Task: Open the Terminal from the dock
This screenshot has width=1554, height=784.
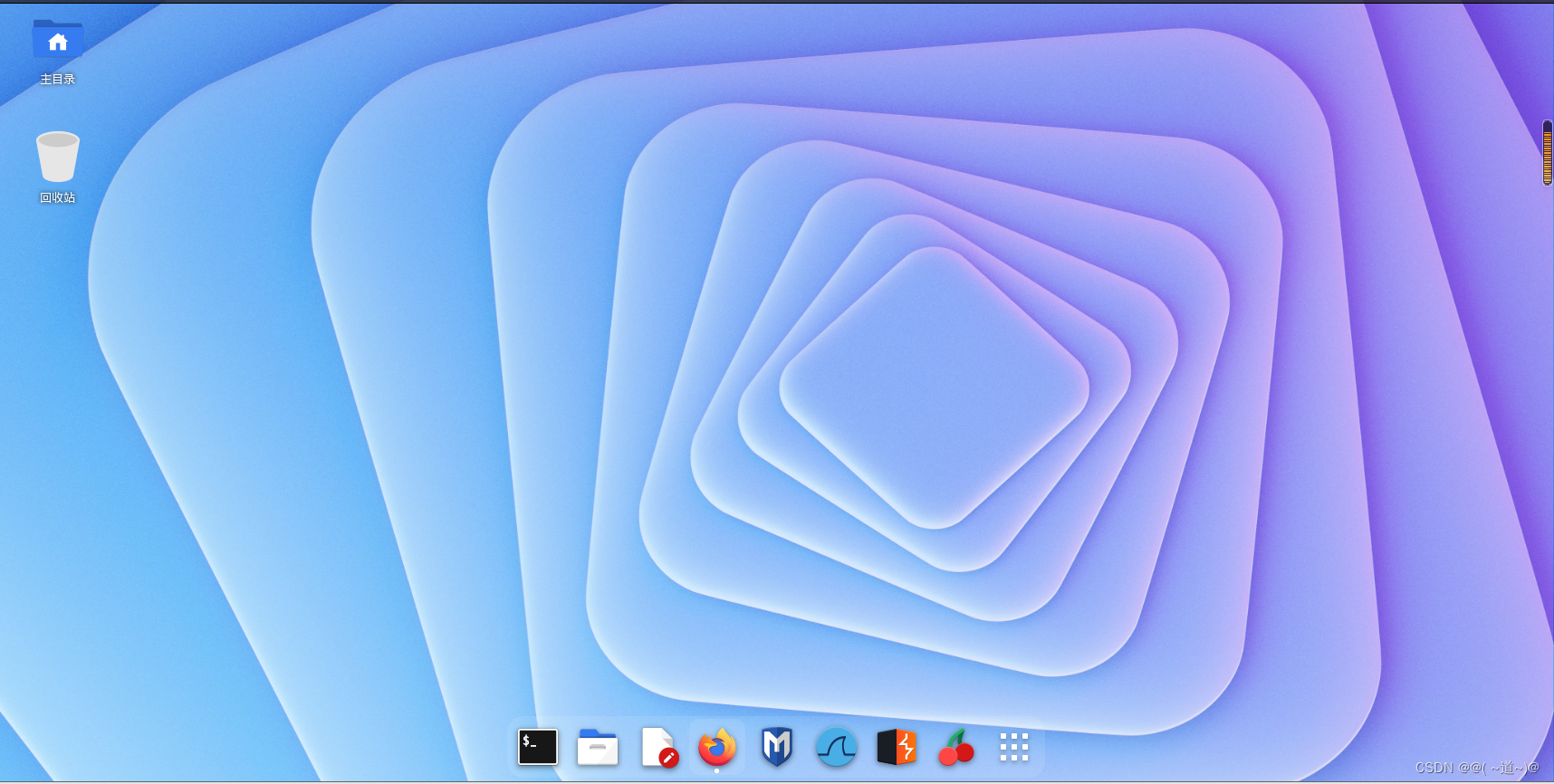Action: (x=538, y=747)
